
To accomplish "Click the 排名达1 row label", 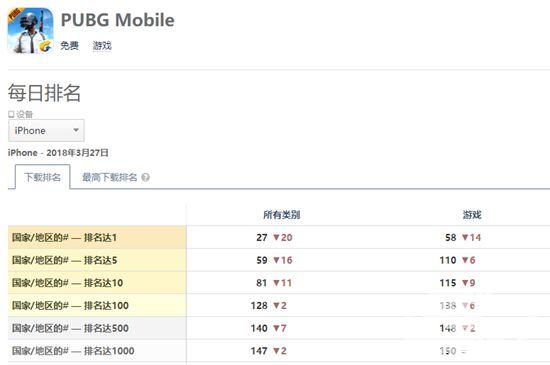I will click(x=64, y=237).
